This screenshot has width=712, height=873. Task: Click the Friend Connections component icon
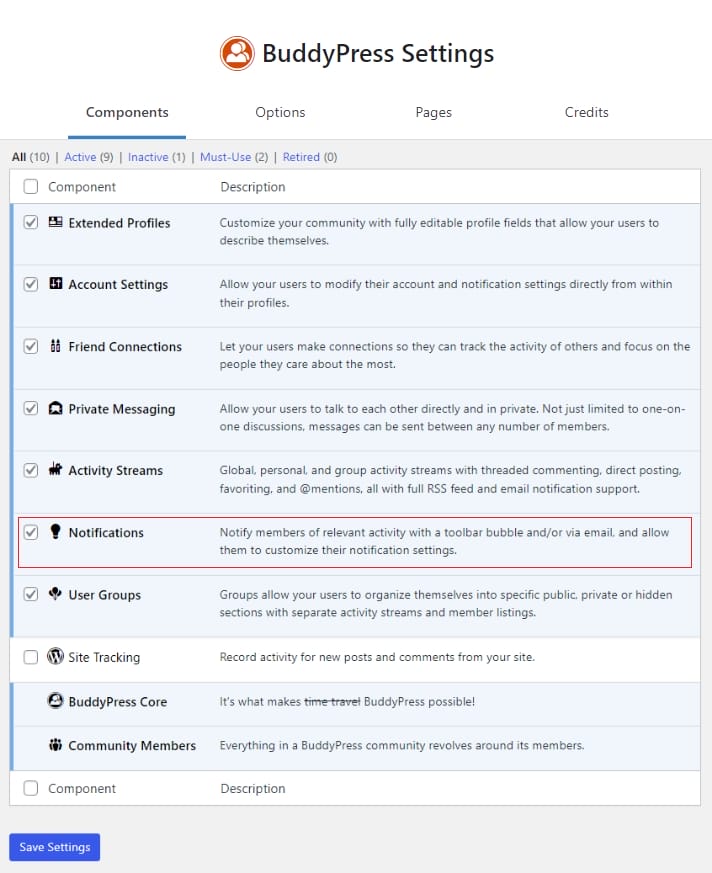(x=56, y=347)
